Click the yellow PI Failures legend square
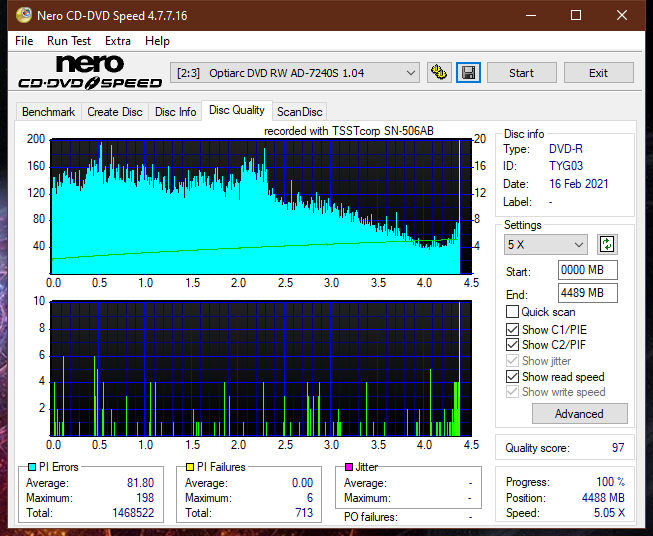Viewport: 653px width, 536px height. pyautogui.click(x=190, y=467)
